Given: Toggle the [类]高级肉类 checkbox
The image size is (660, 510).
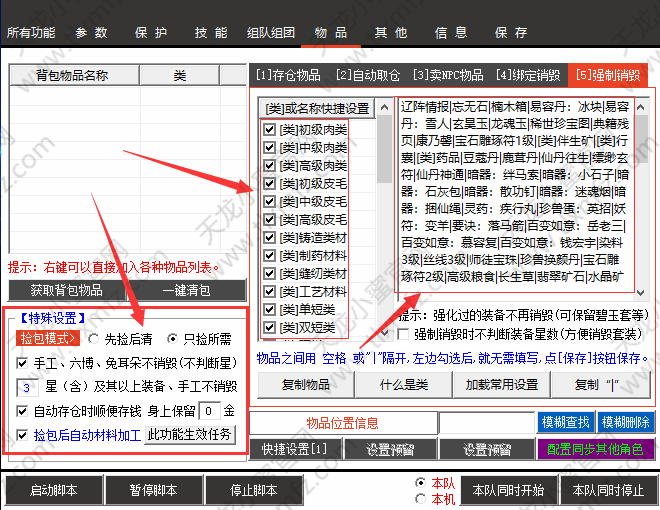Looking at the screenshot, I should click(x=269, y=166).
